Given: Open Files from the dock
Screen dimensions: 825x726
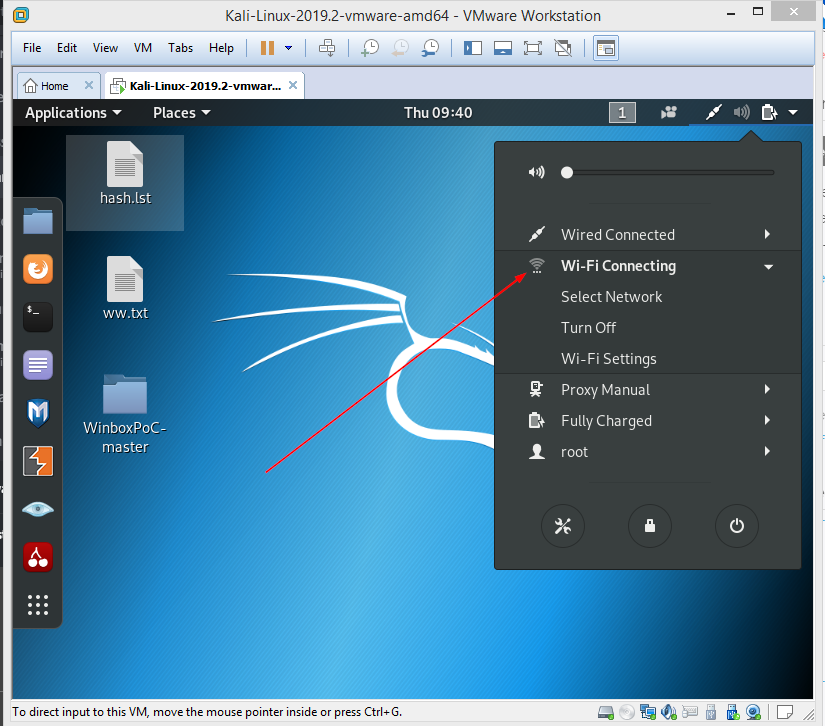Looking at the screenshot, I should (x=38, y=220).
